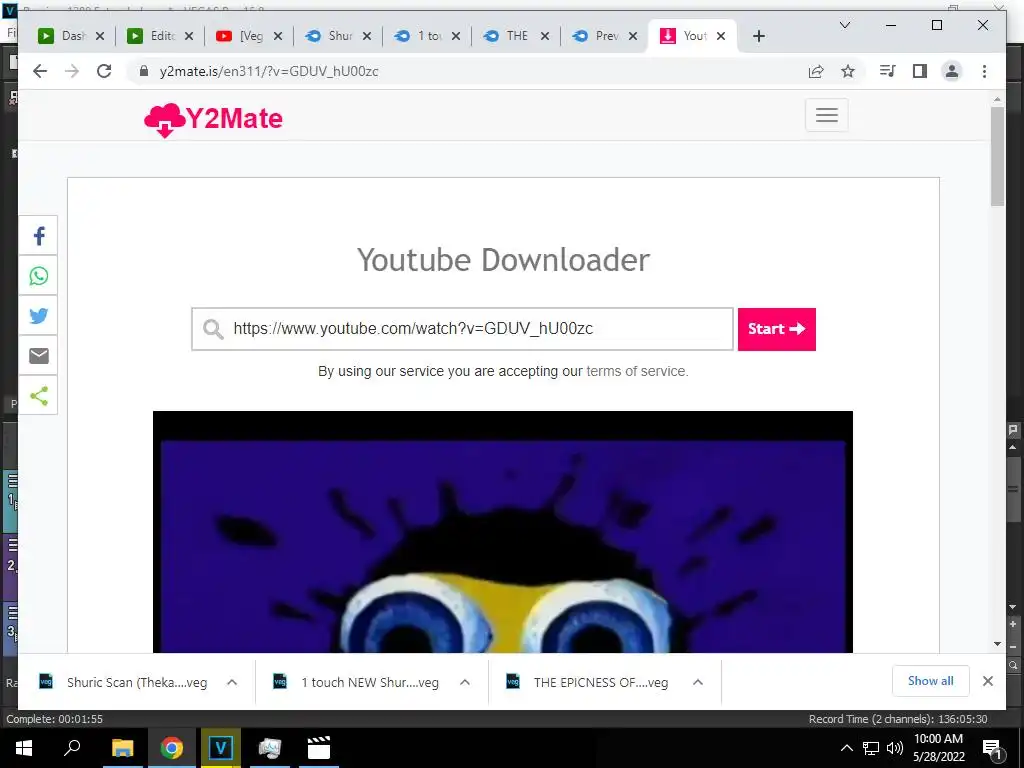The width and height of the screenshot is (1024, 768).
Task: Click the share page icon in address bar
Action: [816, 71]
